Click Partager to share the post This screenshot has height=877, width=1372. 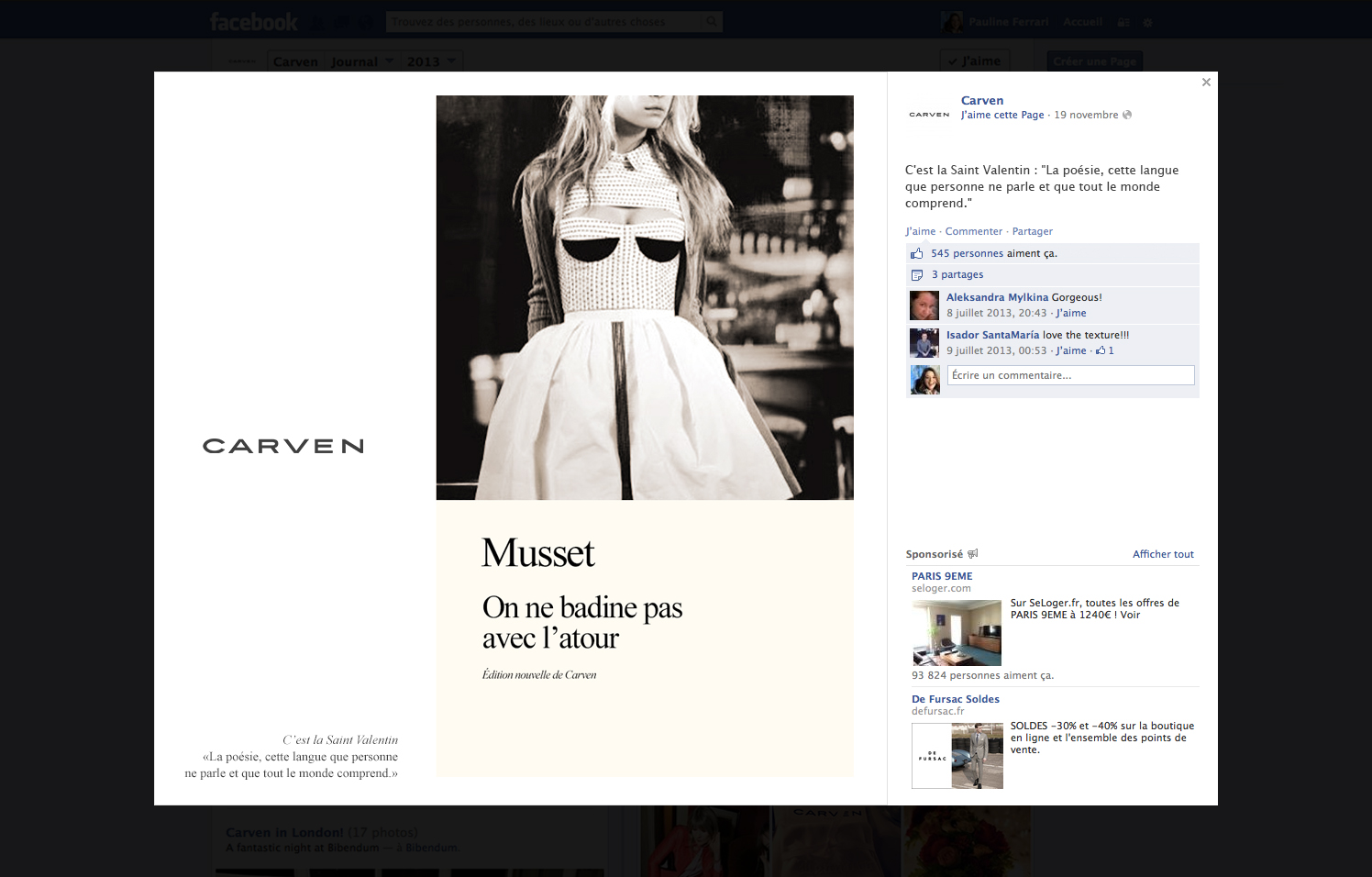click(1032, 231)
